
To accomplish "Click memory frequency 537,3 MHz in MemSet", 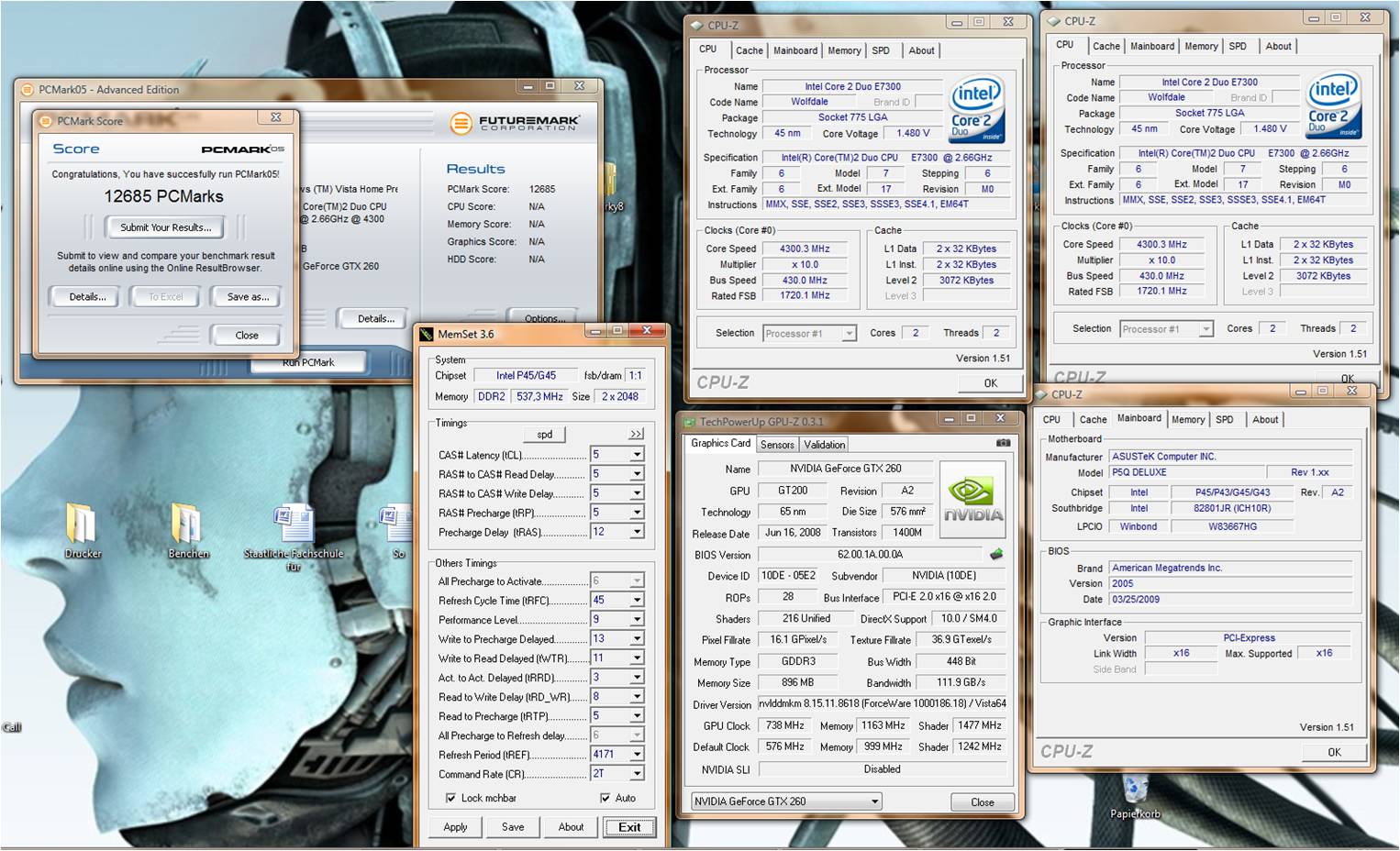I will (539, 396).
